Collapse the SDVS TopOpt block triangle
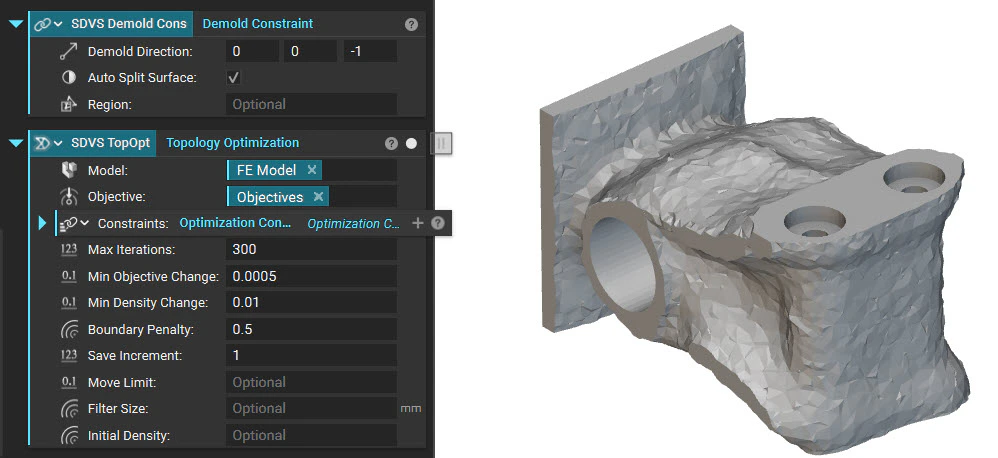This screenshot has height=458, width=998. coord(16,143)
